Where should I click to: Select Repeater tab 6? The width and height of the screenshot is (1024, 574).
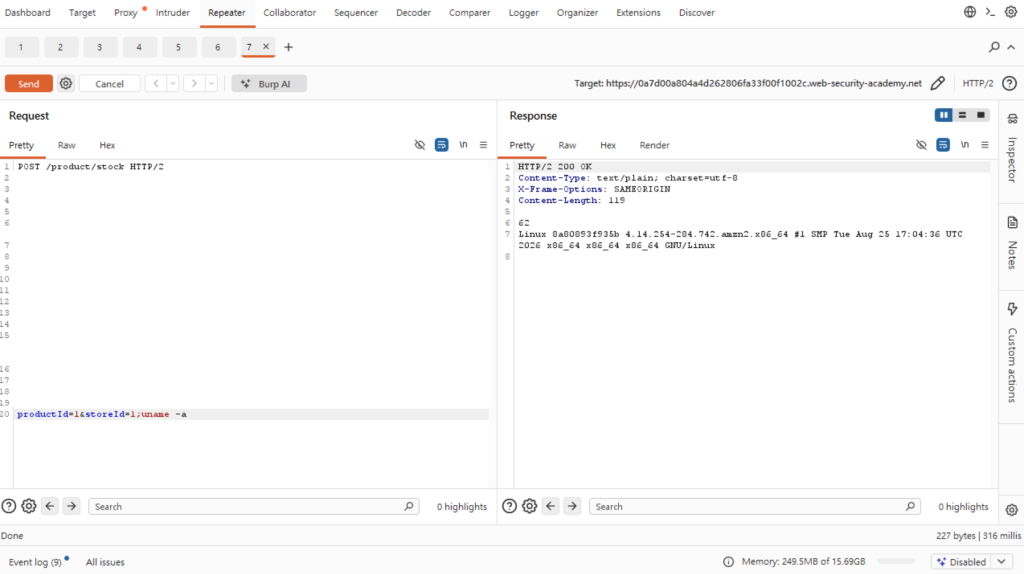tap(217, 47)
